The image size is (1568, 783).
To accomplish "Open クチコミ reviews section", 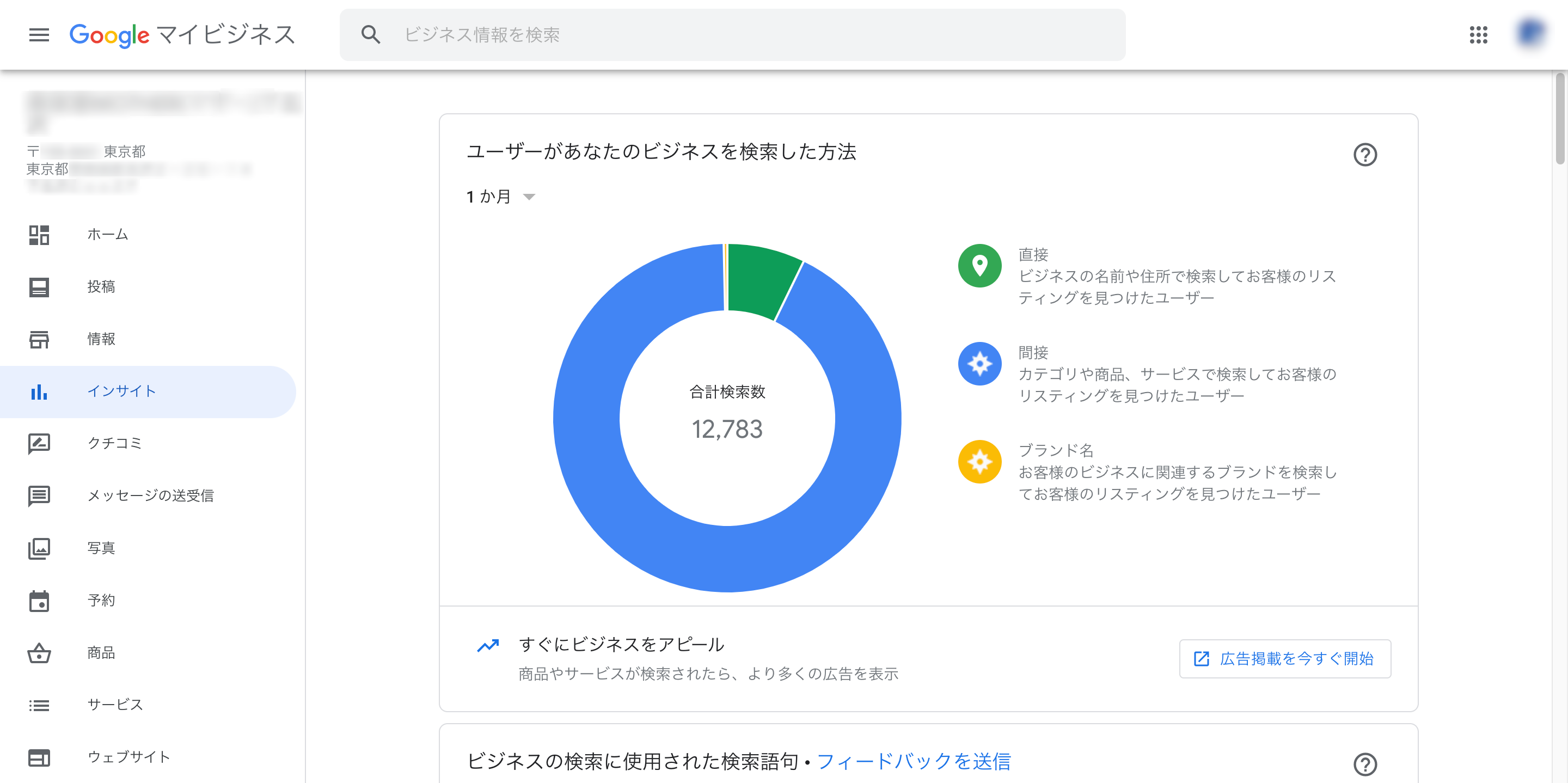I will [x=148, y=443].
